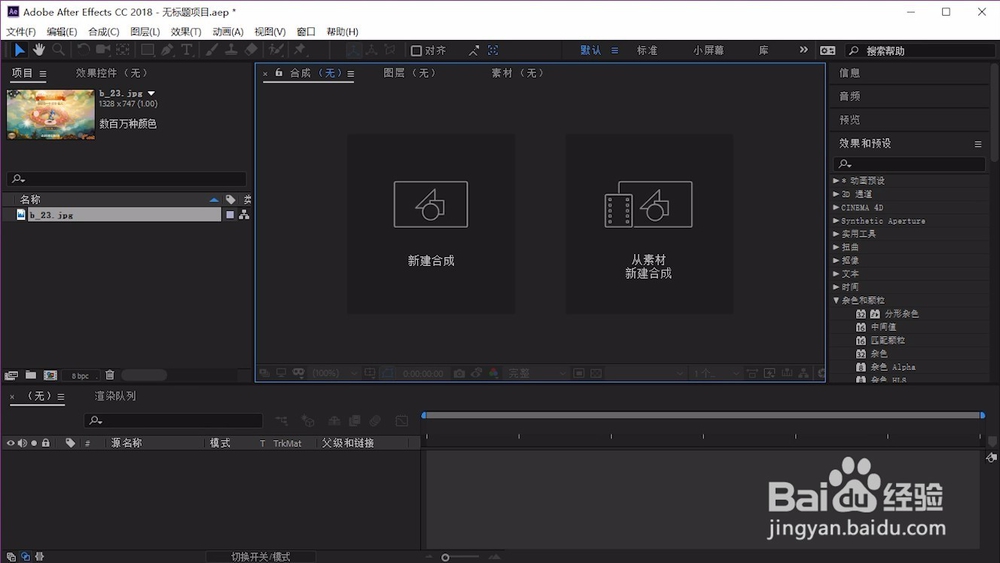Click the flowchart icon beside b_23.jpg

(244, 215)
